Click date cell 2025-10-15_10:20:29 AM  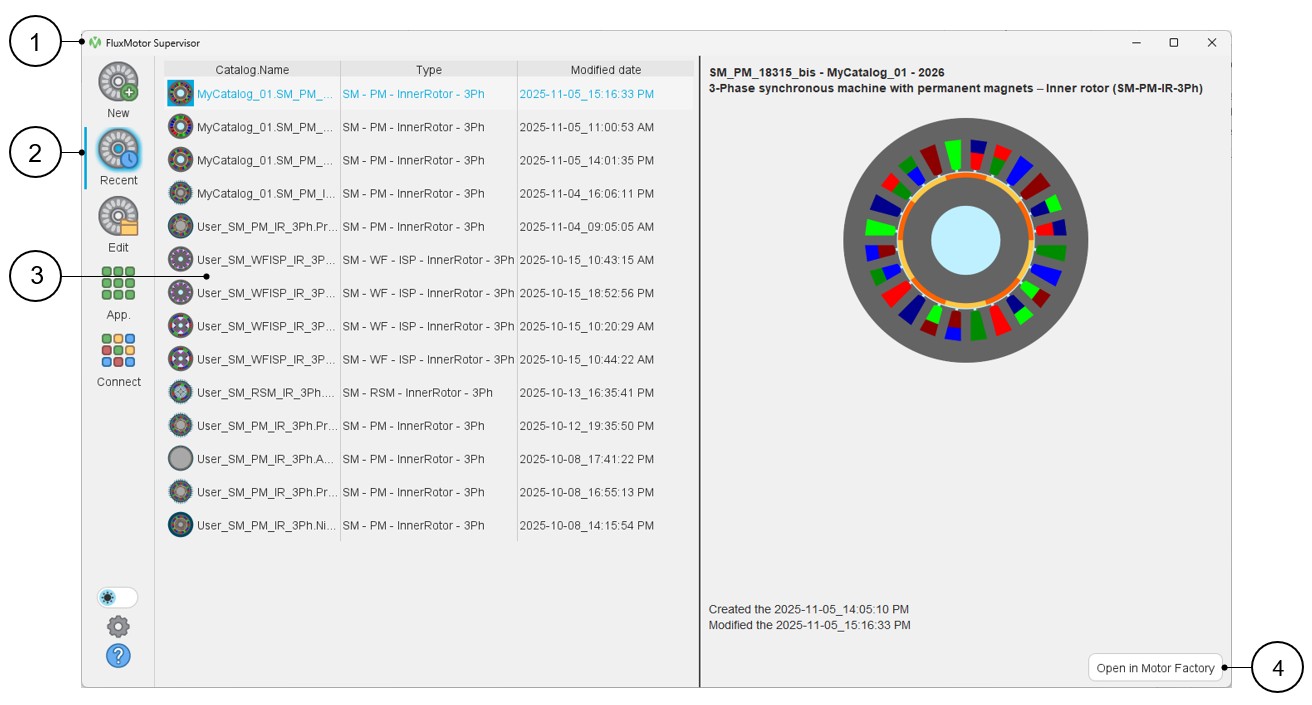[587, 326]
